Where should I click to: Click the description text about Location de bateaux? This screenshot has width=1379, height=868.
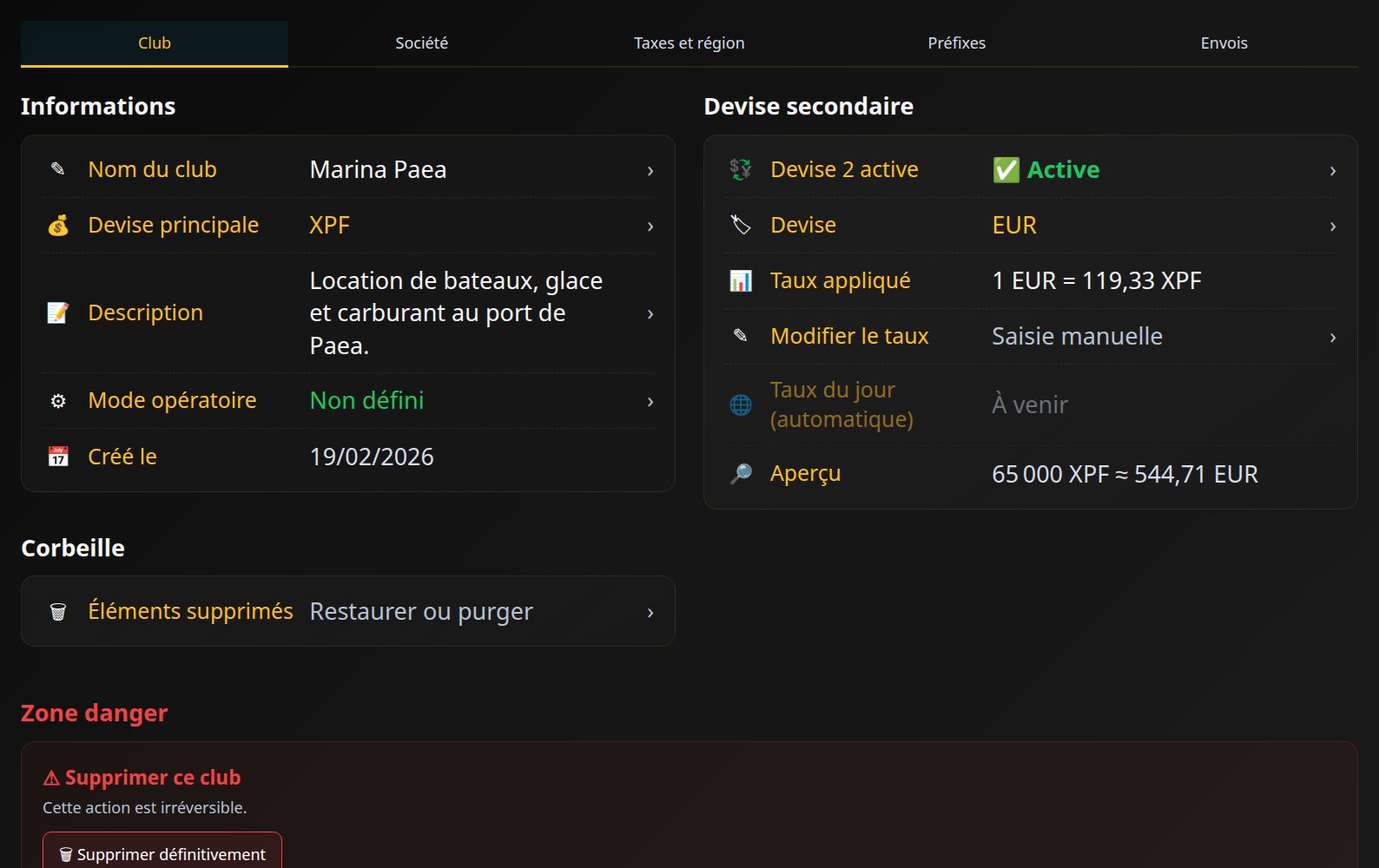pyautogui.click(x=456, y=313)
